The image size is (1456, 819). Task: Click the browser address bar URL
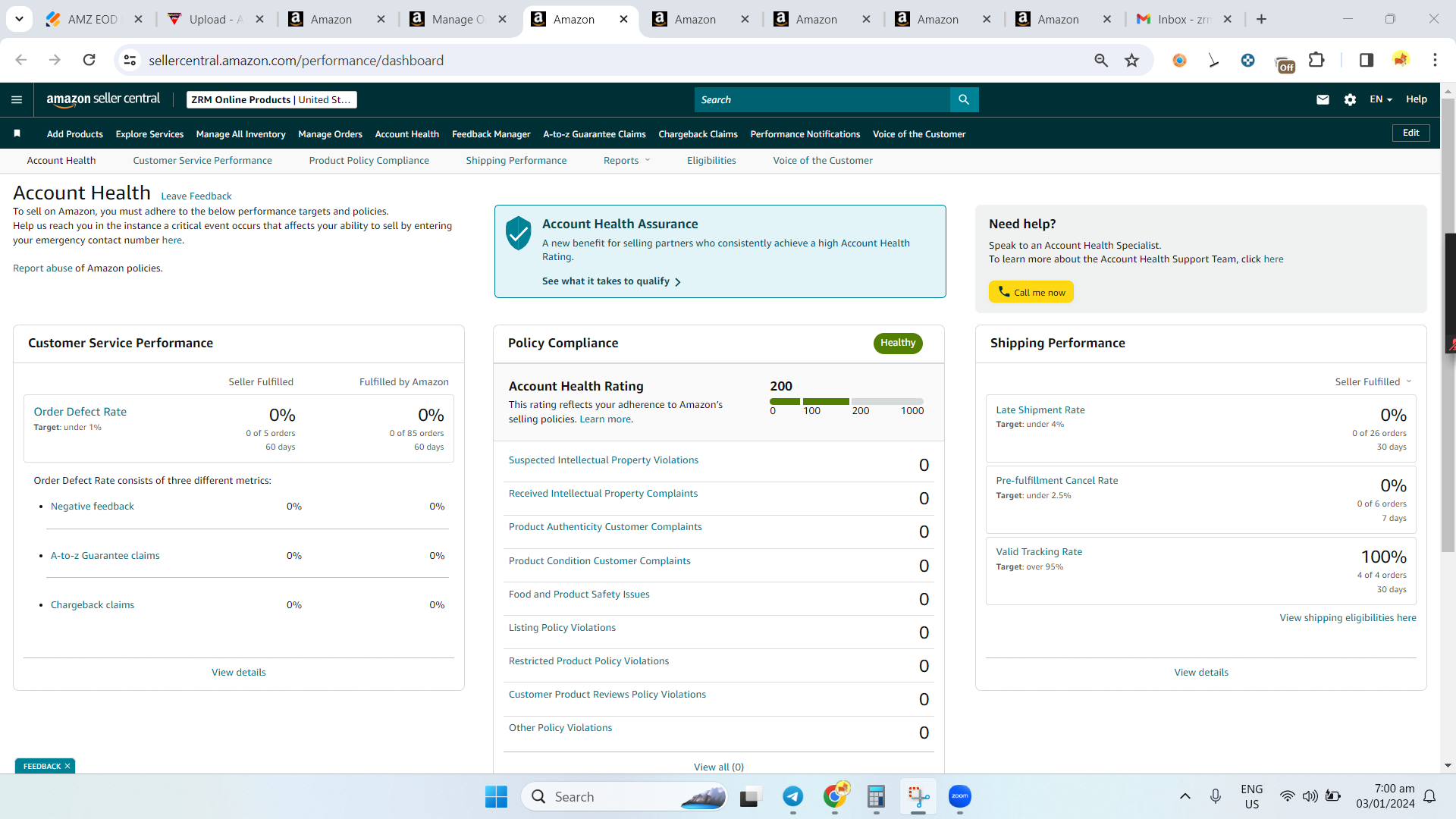point(297,60)
